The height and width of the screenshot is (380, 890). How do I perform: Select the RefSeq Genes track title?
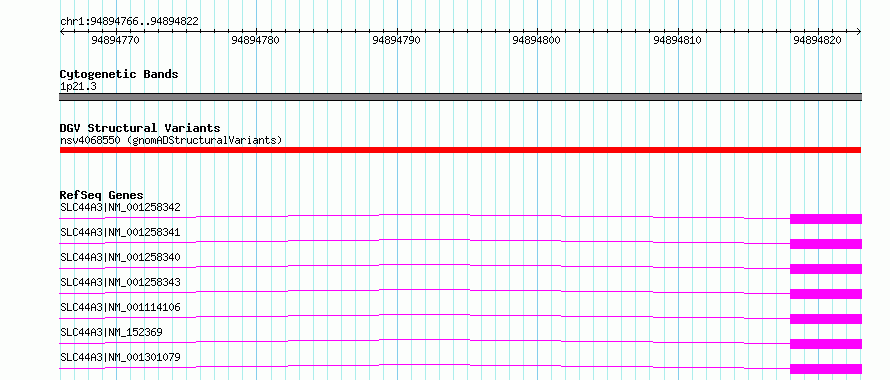102,195
